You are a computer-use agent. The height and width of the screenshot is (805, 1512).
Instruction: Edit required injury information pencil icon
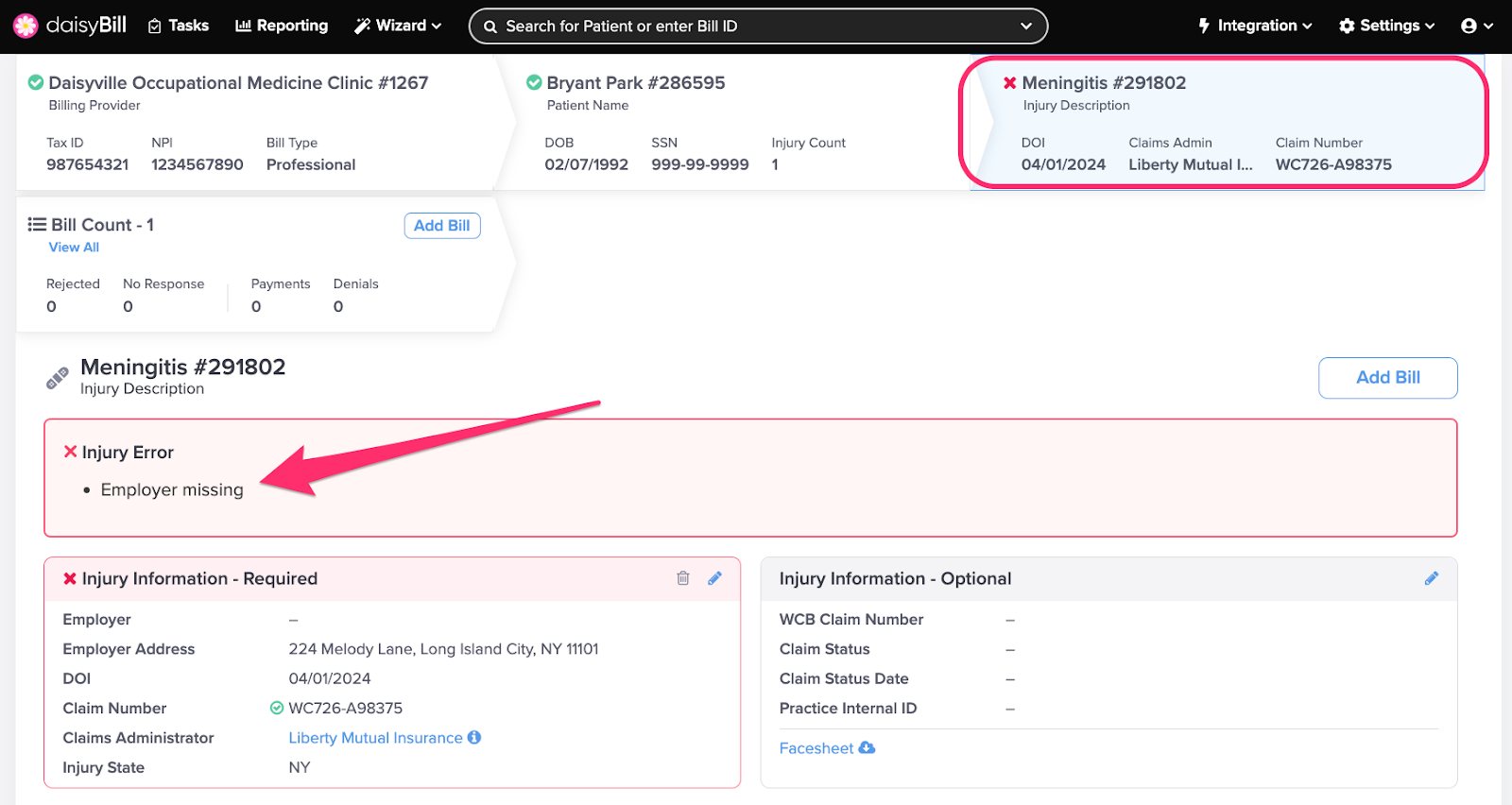(714, 578)
